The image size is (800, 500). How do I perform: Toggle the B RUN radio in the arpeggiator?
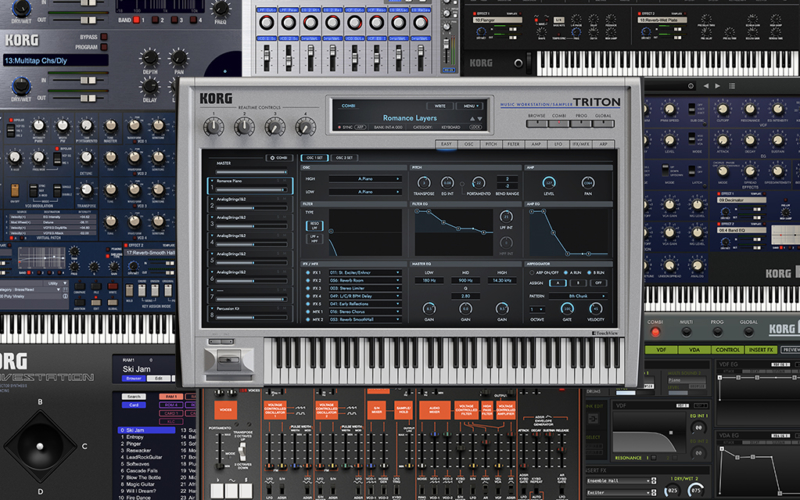pos(589,272)
